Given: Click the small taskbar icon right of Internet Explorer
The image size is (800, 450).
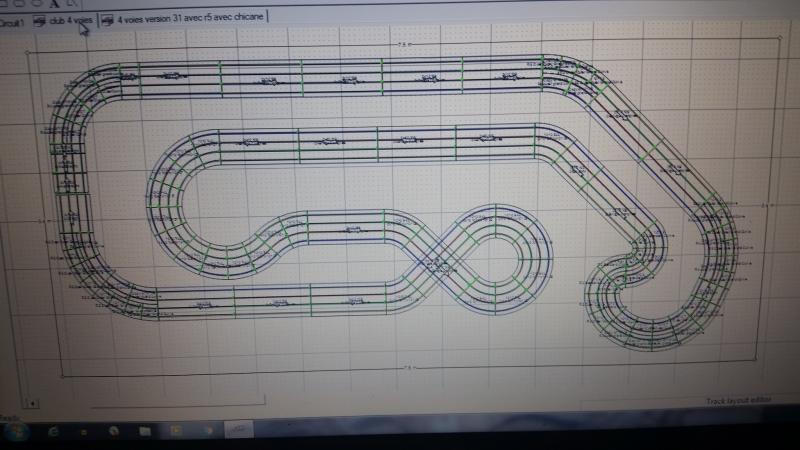Looking at the screenshot, I should 82,431.
